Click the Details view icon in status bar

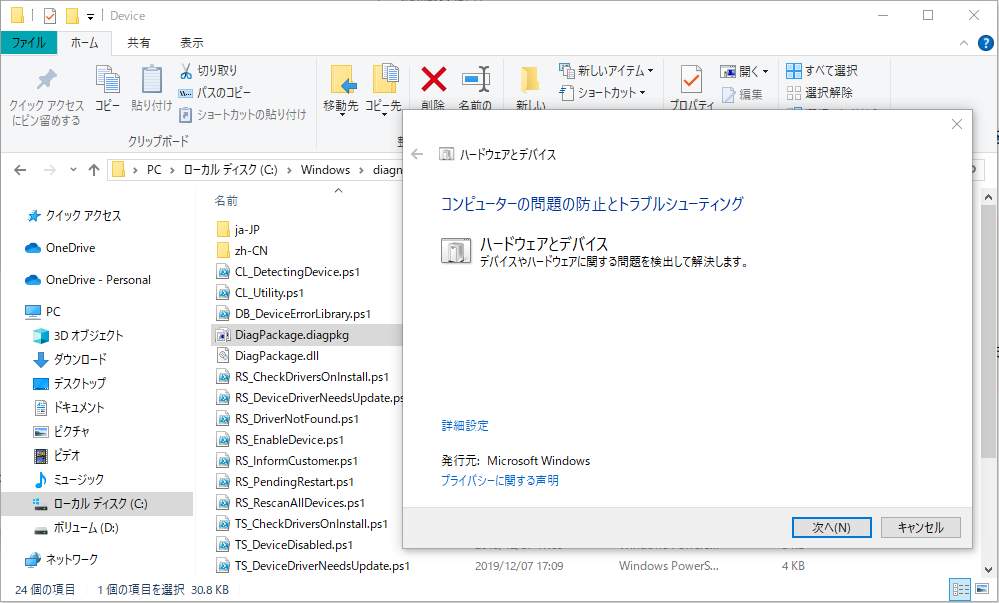pos(960,589)
